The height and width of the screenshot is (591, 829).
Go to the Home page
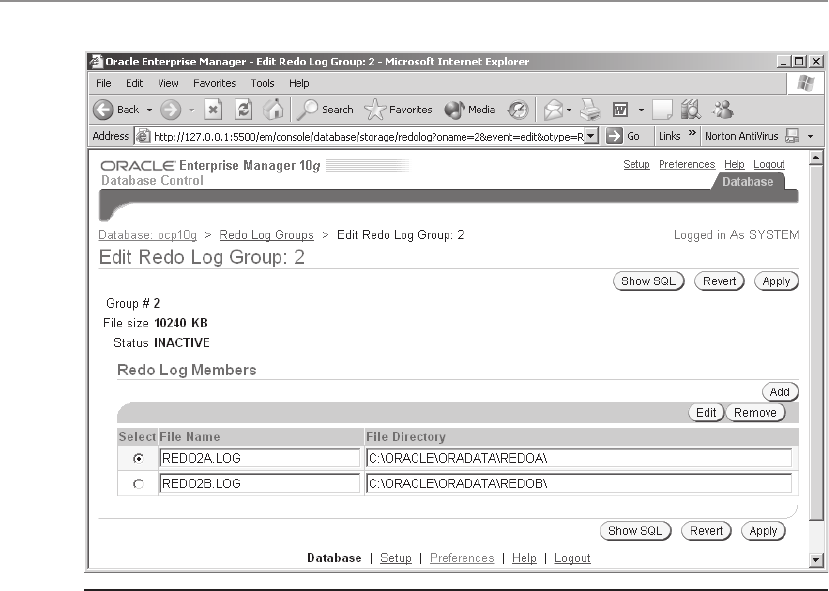tap(273, 110)
